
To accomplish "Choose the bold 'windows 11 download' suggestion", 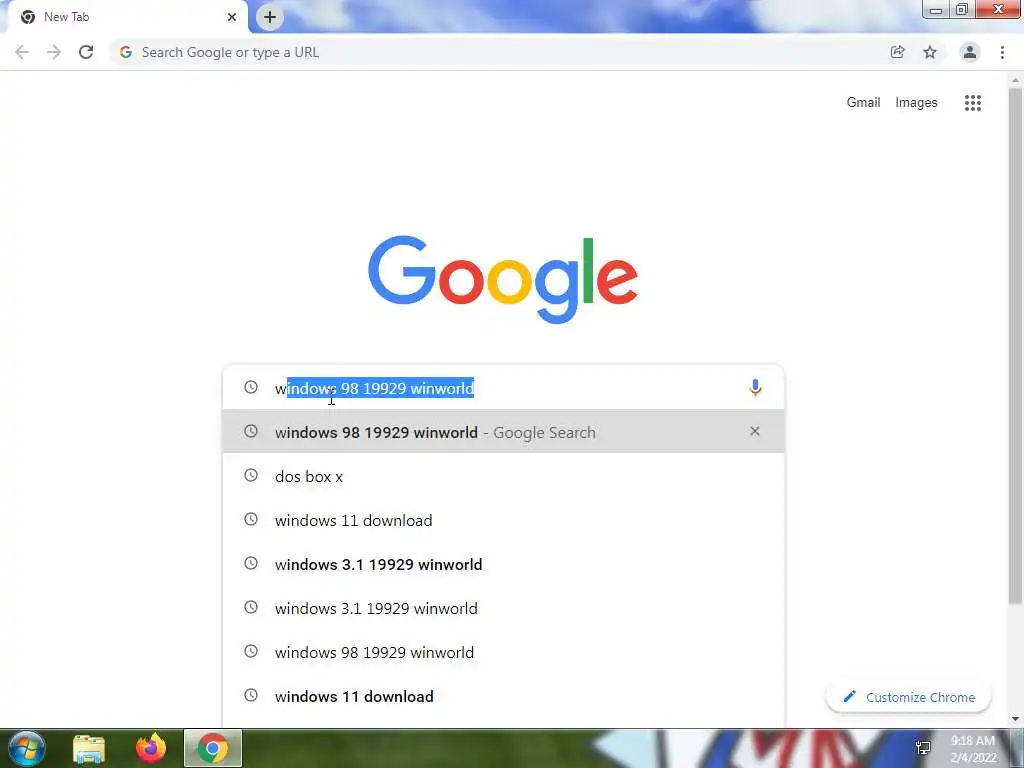I will coord(503,696).
